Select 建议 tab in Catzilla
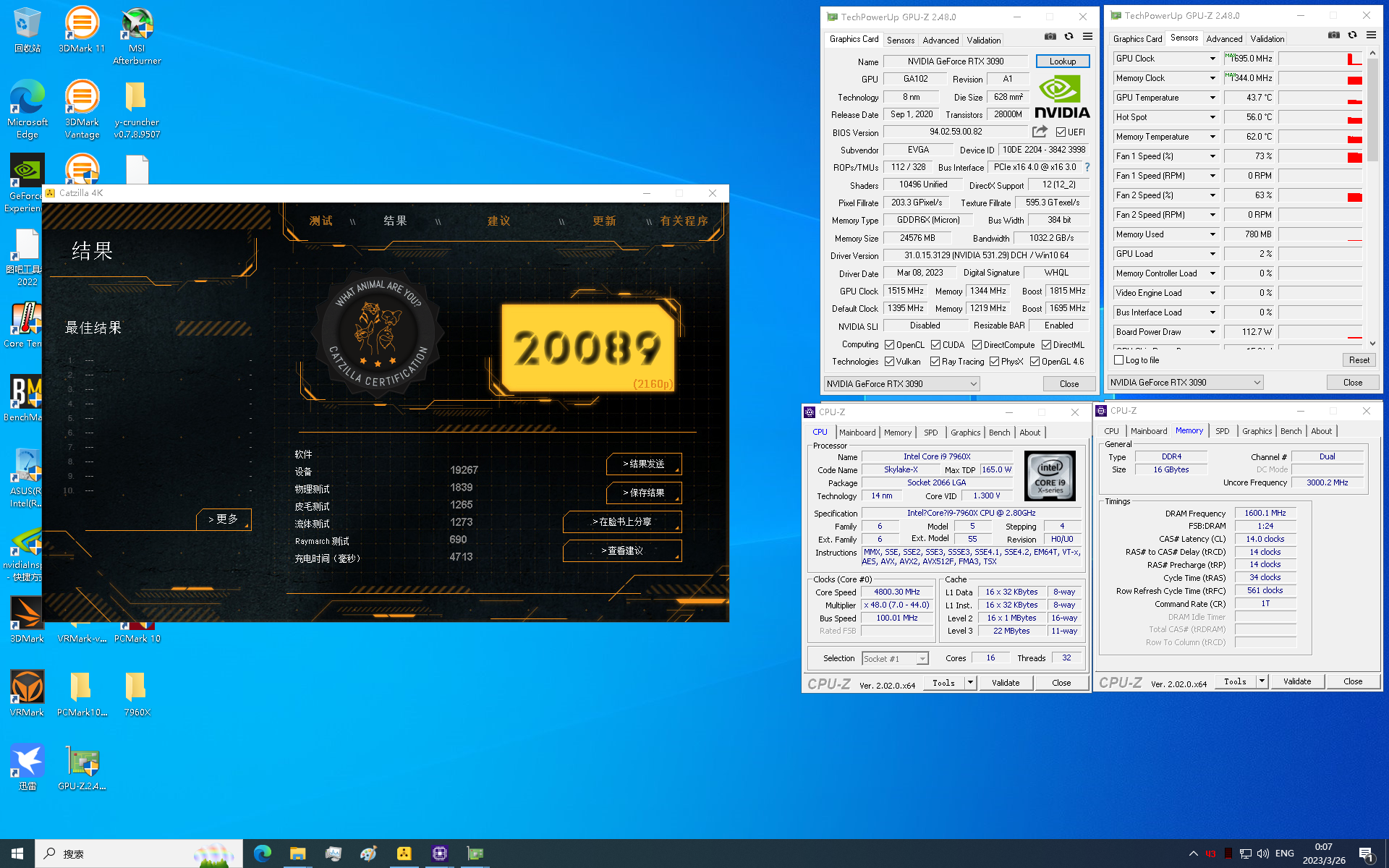The width and height of the screenshot is (1389, 868). click(x=499, y=221)
